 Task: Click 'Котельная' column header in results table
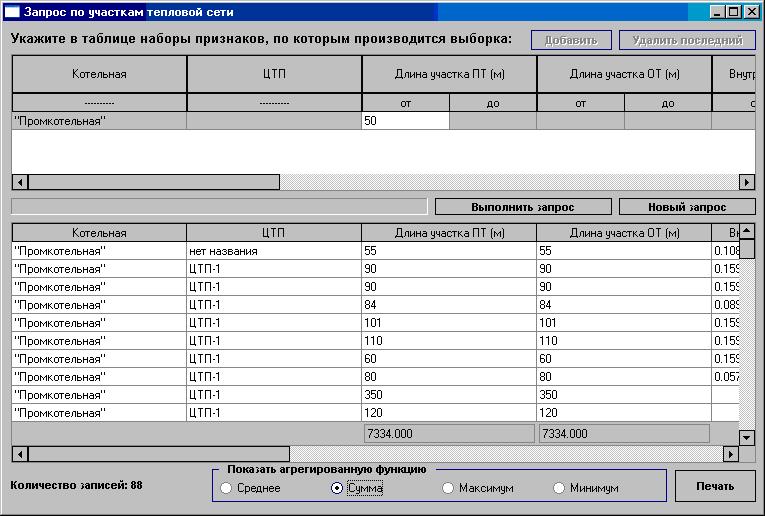pyautogui.click(x=99, y=233)
